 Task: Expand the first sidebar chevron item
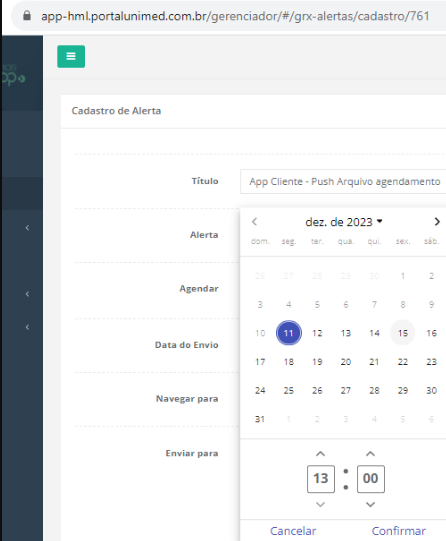point(27,228)
